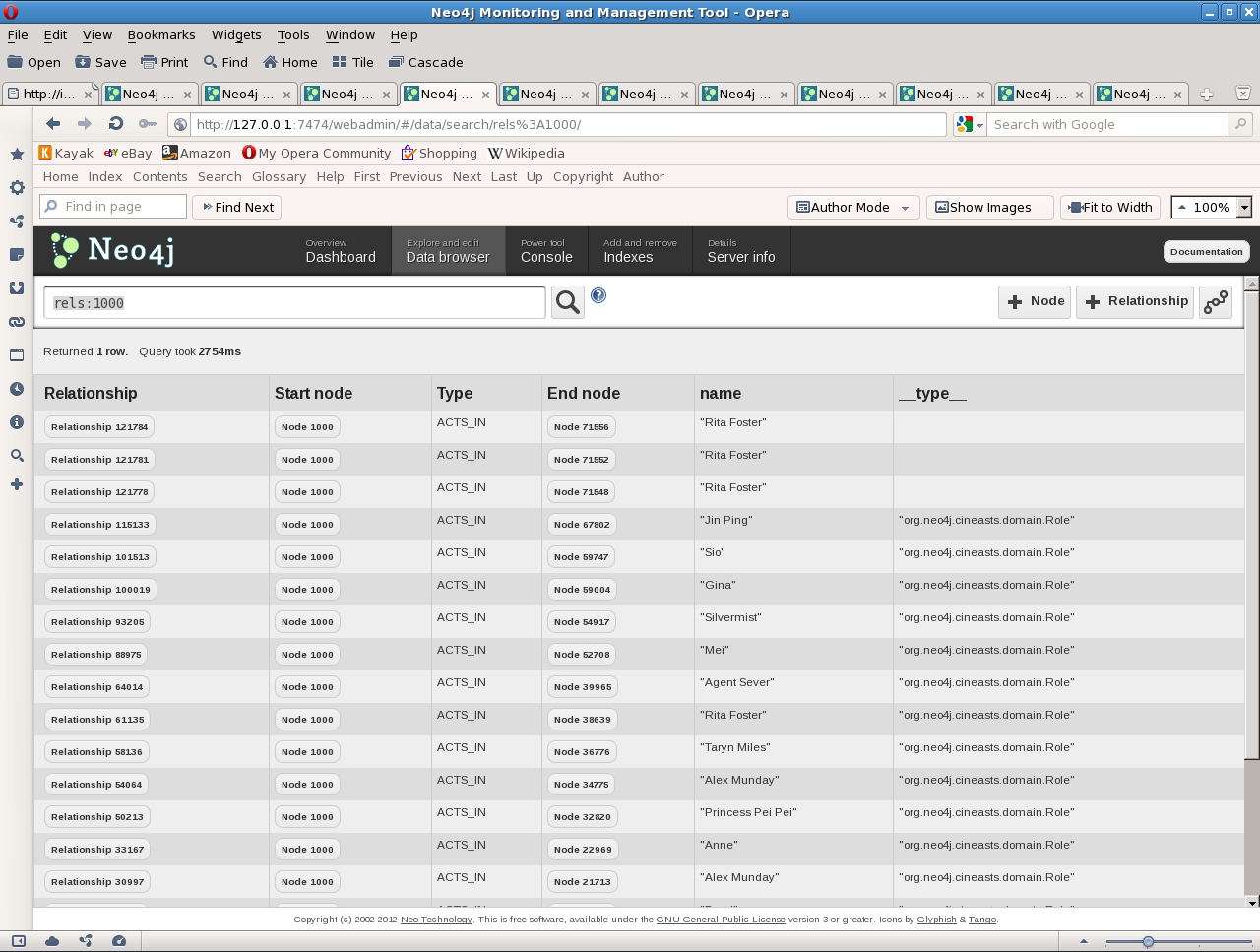
Task: Open the blue help question mark icon
Action: click(598, 295)
